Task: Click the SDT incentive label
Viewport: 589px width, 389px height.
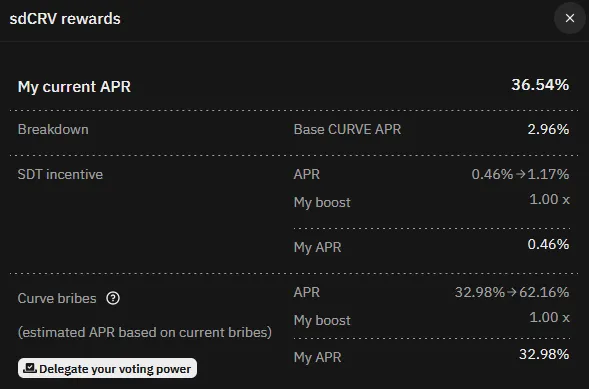Action: (x=60, y=174)
